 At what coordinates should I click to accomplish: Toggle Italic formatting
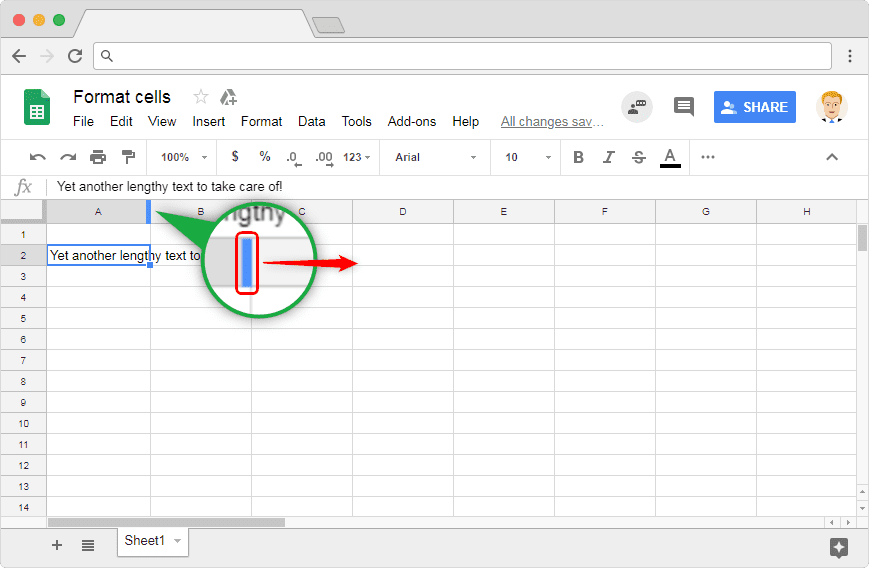609,157
